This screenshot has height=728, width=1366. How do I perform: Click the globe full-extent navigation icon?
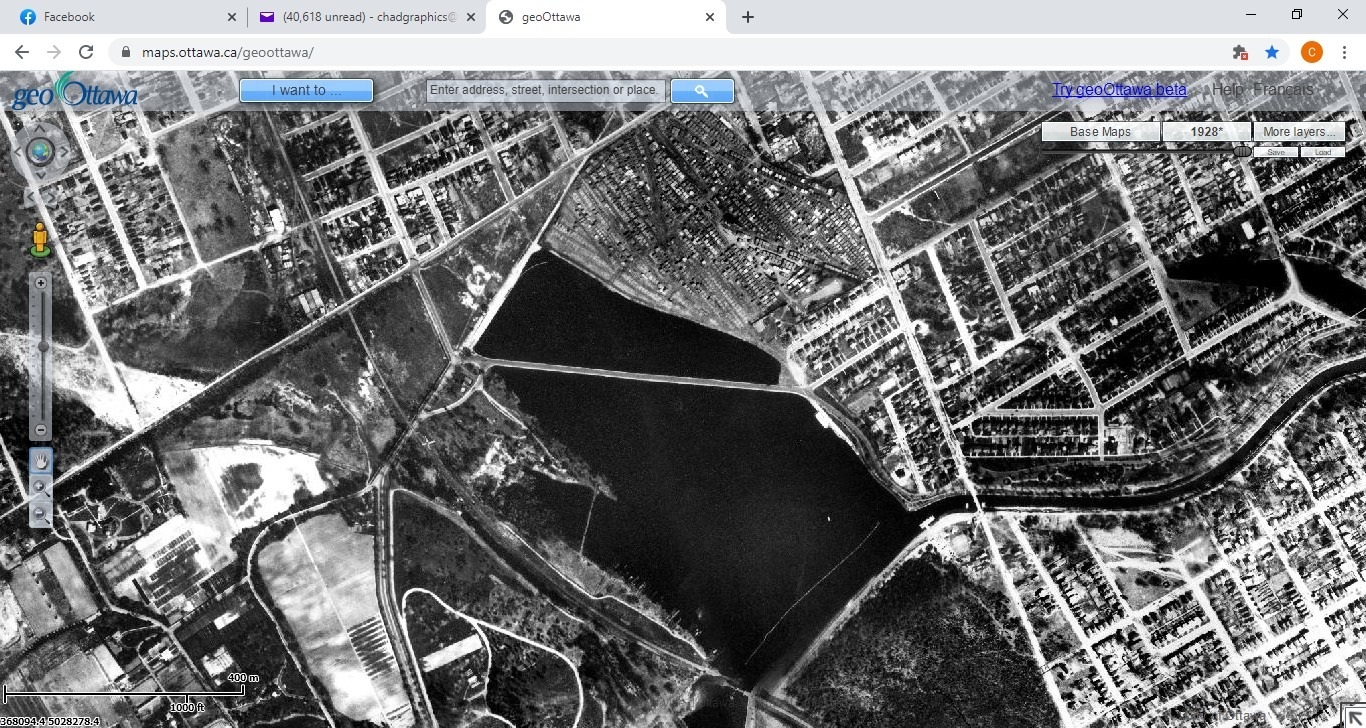coord(41,152)
